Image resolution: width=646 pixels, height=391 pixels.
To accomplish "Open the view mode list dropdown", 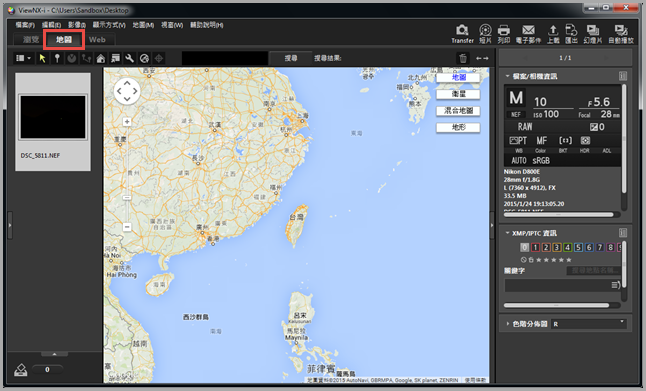I will [23, 59].
